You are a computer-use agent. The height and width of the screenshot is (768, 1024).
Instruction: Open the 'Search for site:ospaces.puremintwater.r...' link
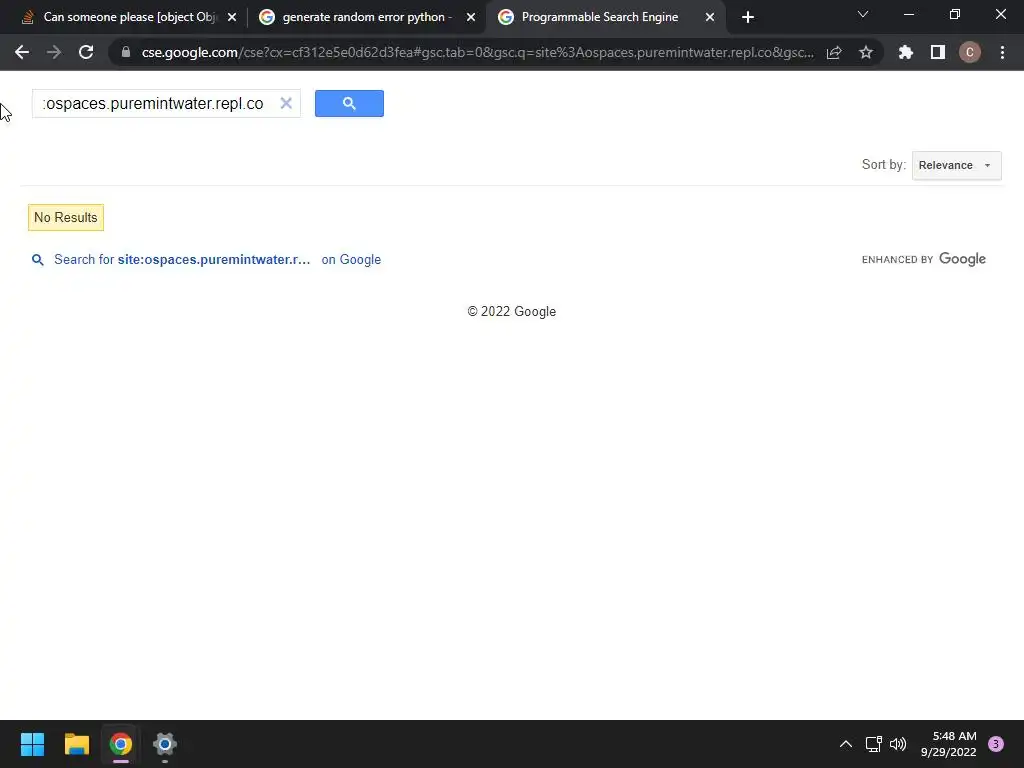[182, 259]
